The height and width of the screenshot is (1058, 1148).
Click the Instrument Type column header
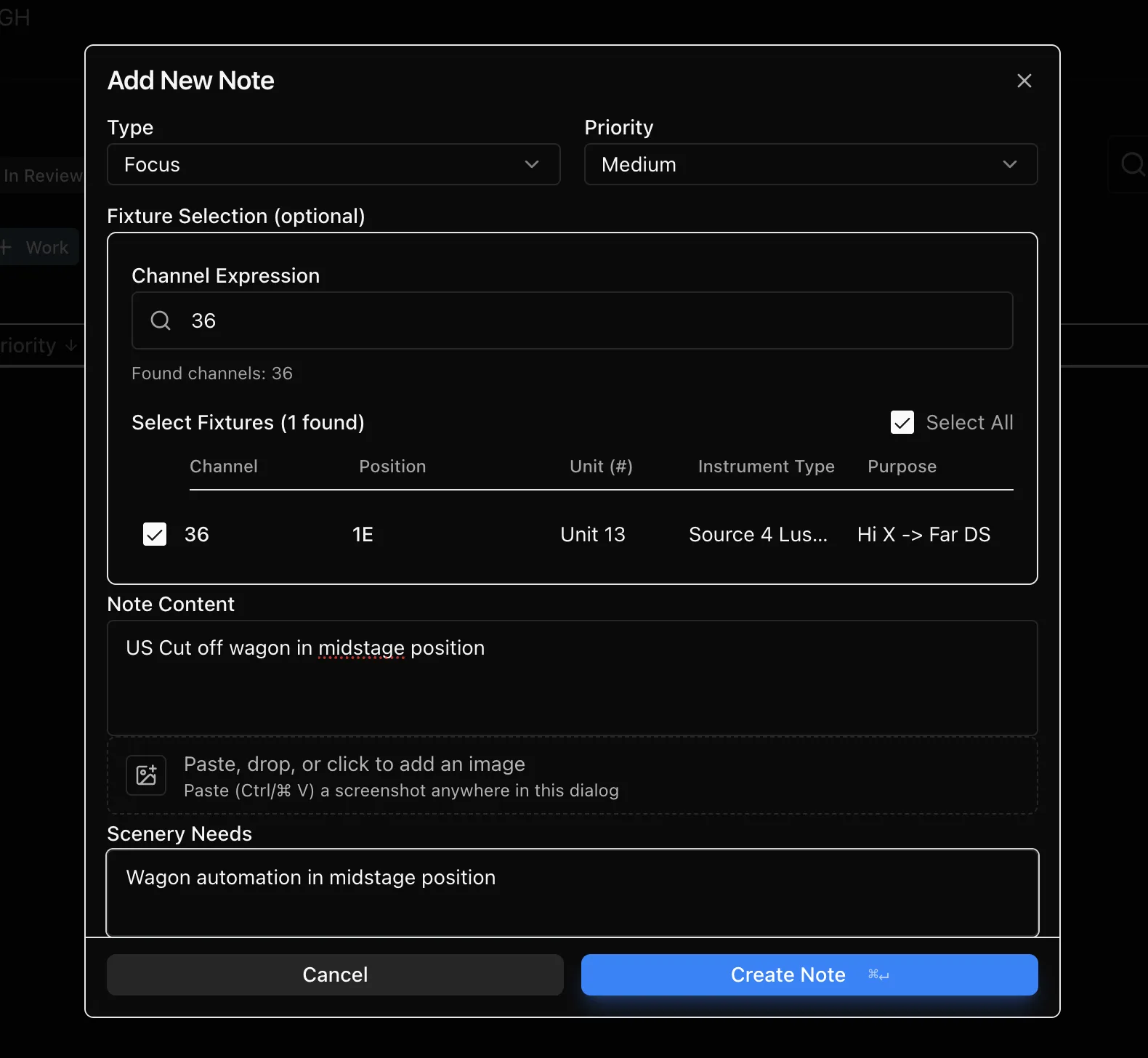tap(766, 467)
